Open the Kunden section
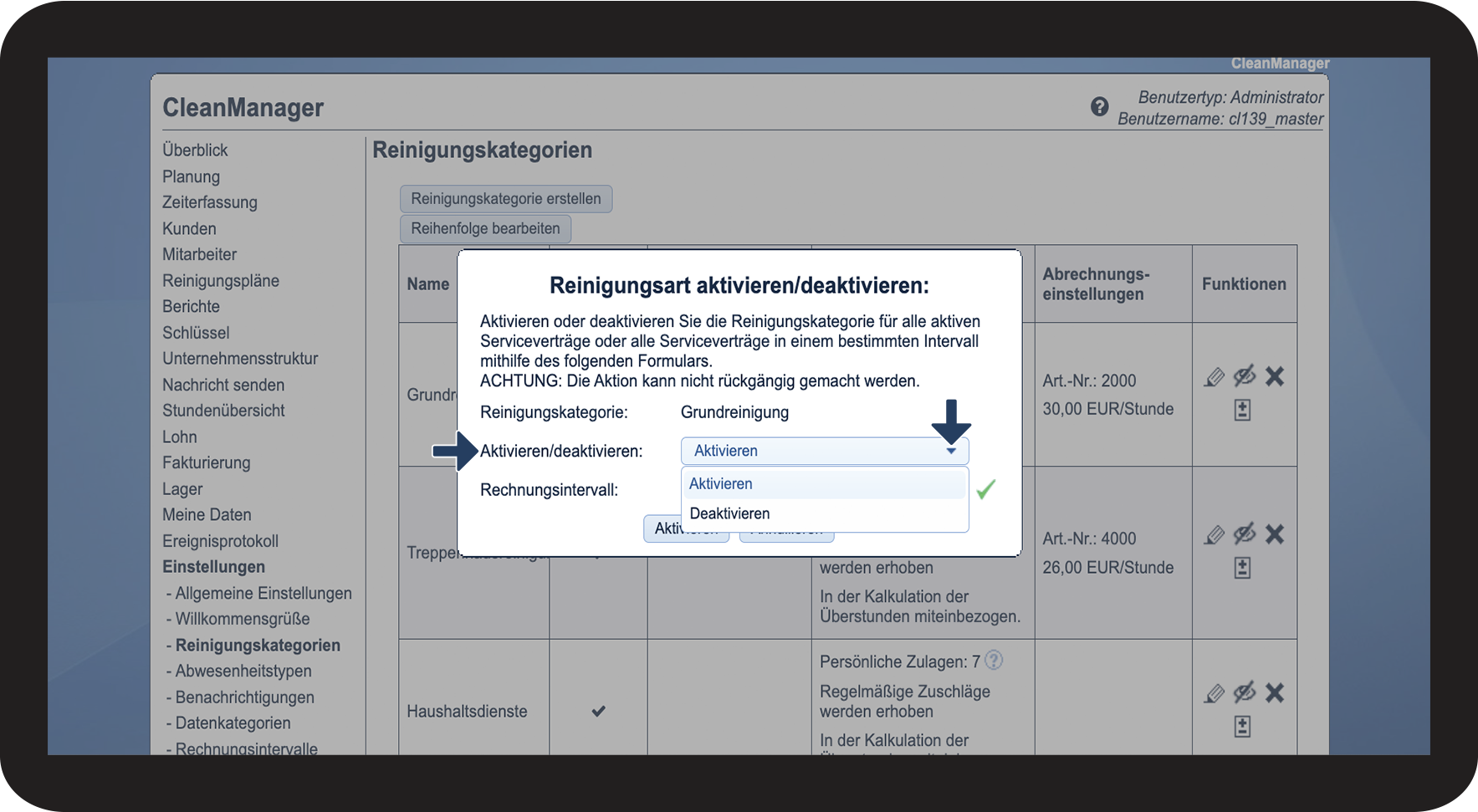 [189, 228]
